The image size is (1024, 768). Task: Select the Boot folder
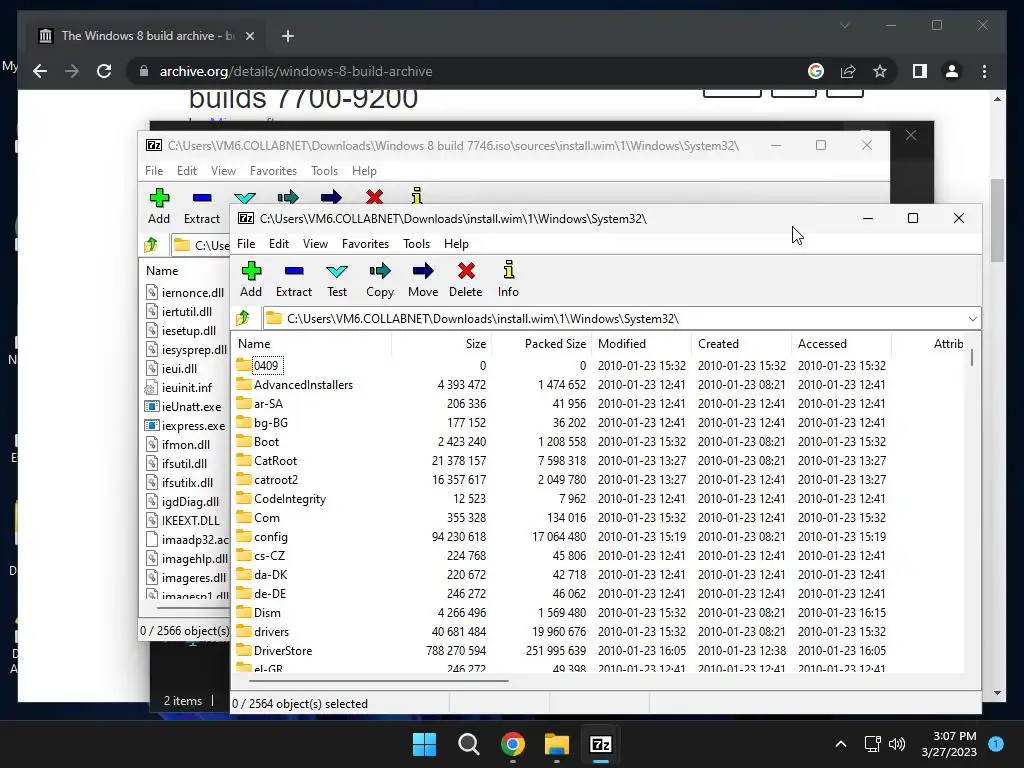pos(266,441)
